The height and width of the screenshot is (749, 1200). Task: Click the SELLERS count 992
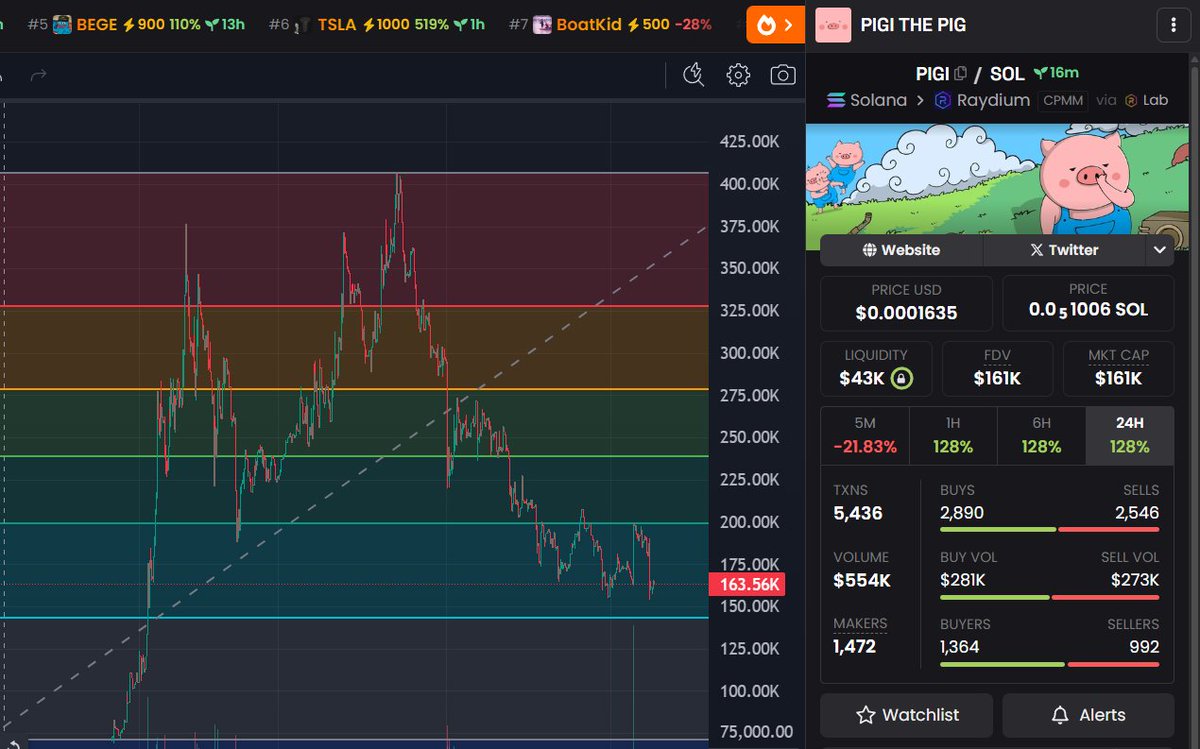[x=1143, y=647]
